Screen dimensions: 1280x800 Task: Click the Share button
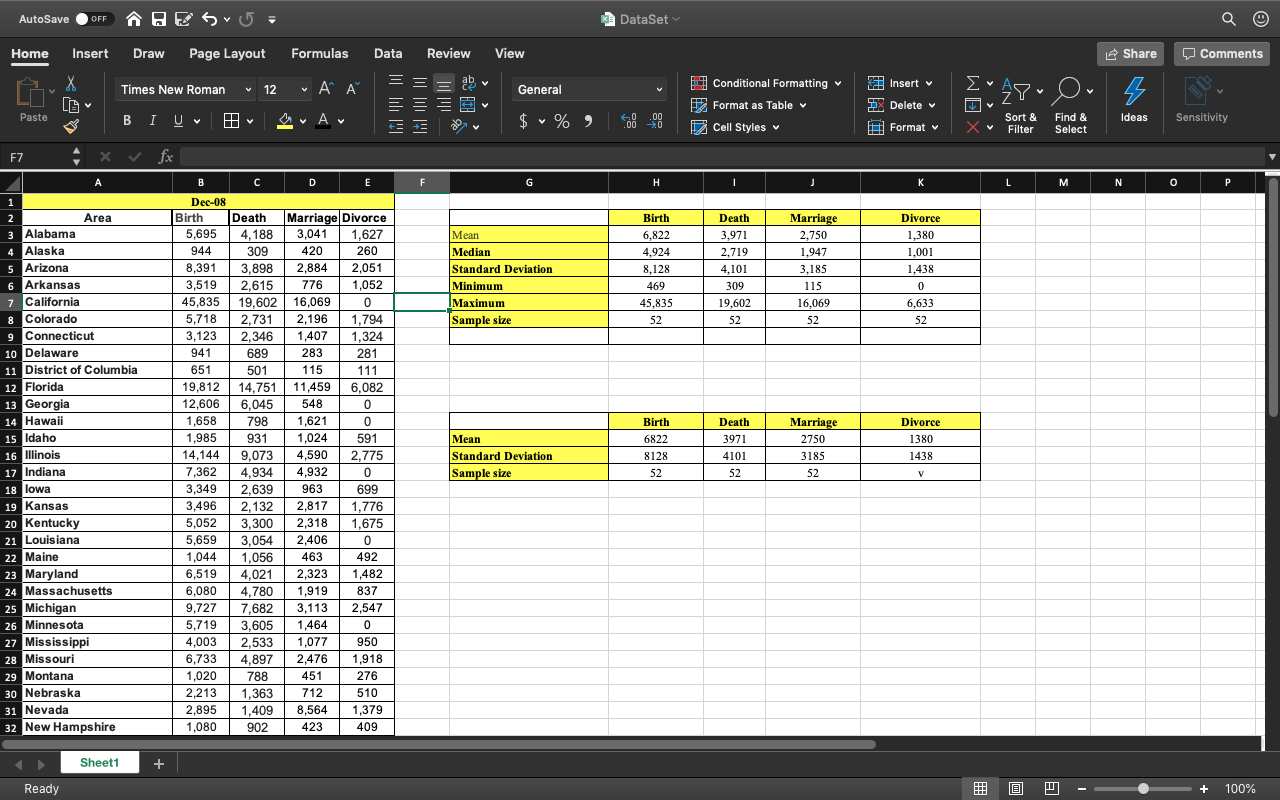(x=1130, y=54)
